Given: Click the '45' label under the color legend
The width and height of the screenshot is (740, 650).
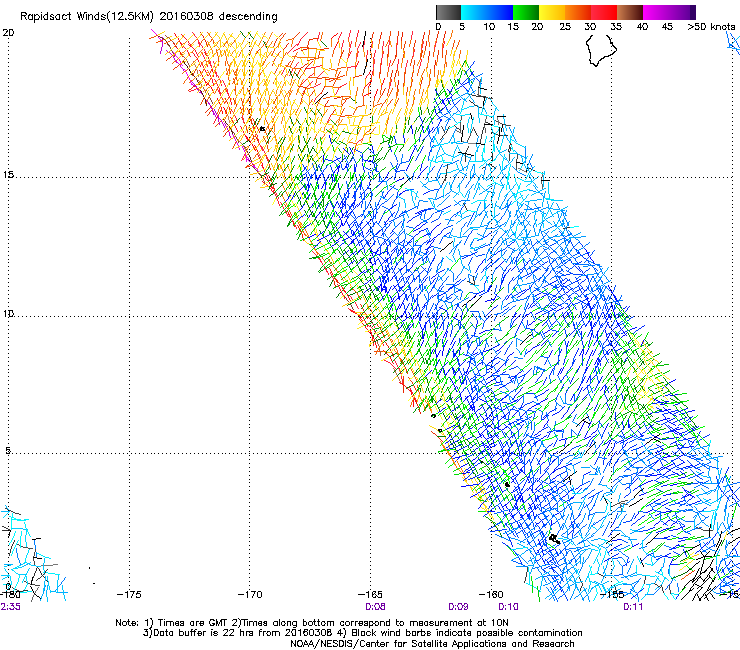Looking at the screenshot, I should click(667, 26).
